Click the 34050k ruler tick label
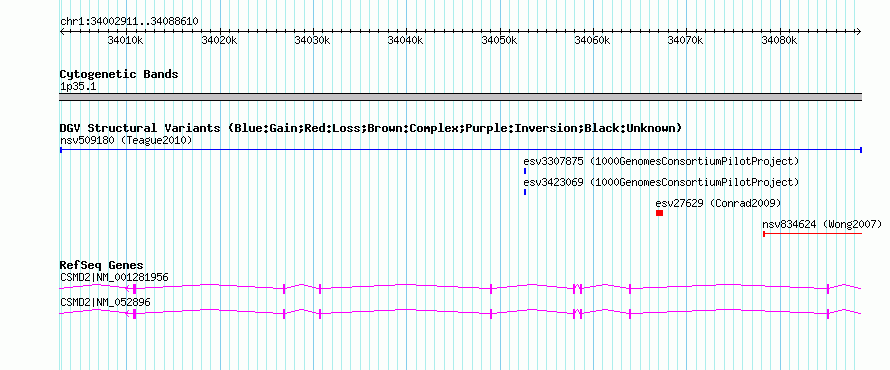Viewport: 890px width, 370px height. pos(499,40)
